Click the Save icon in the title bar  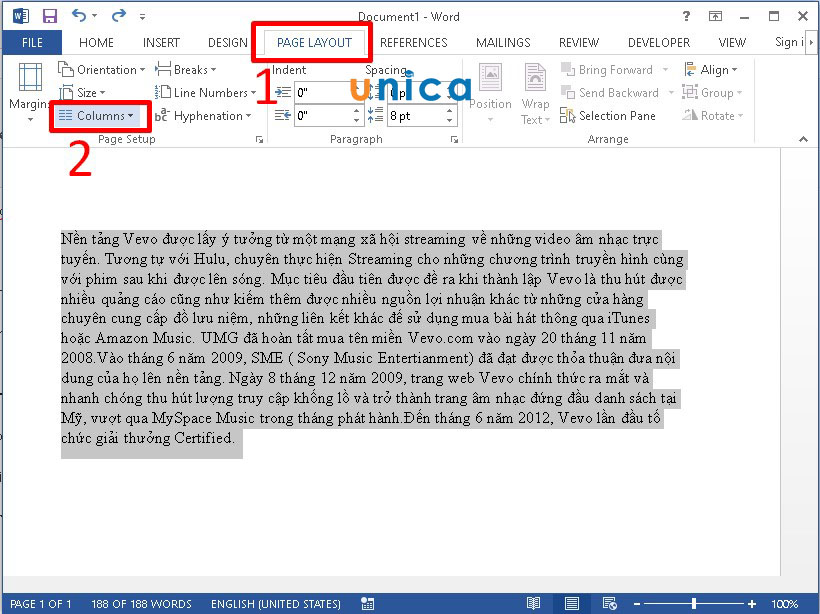click(50, 16)
